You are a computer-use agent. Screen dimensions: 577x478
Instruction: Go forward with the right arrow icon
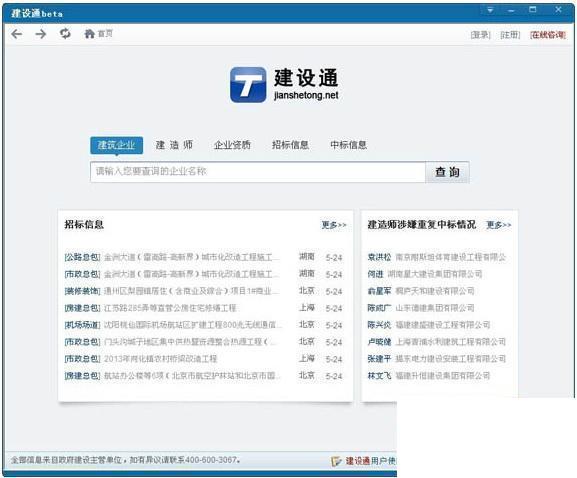pos(40,34)
